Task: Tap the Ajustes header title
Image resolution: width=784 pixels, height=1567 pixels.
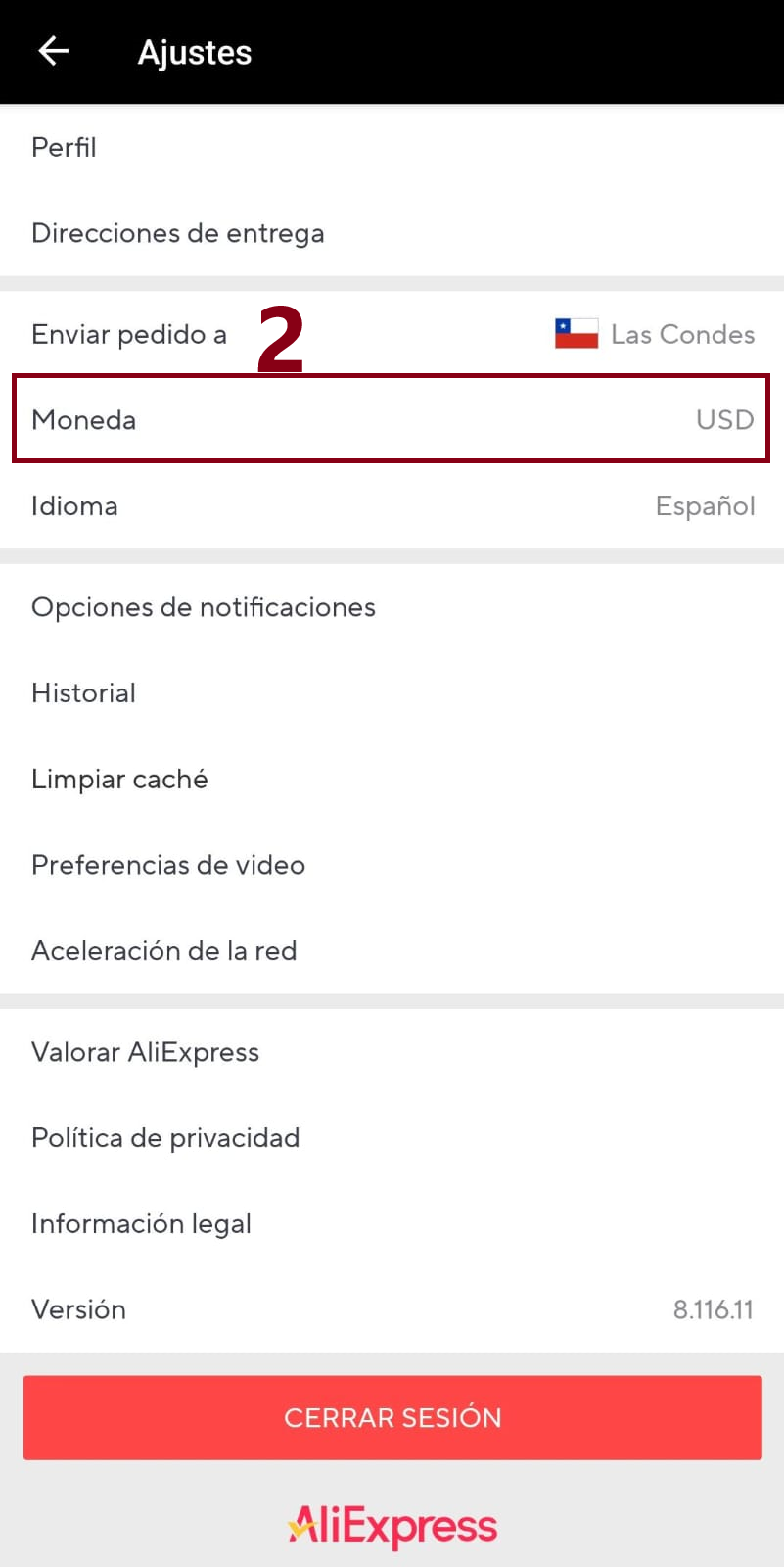Action: tap(195, 53)
